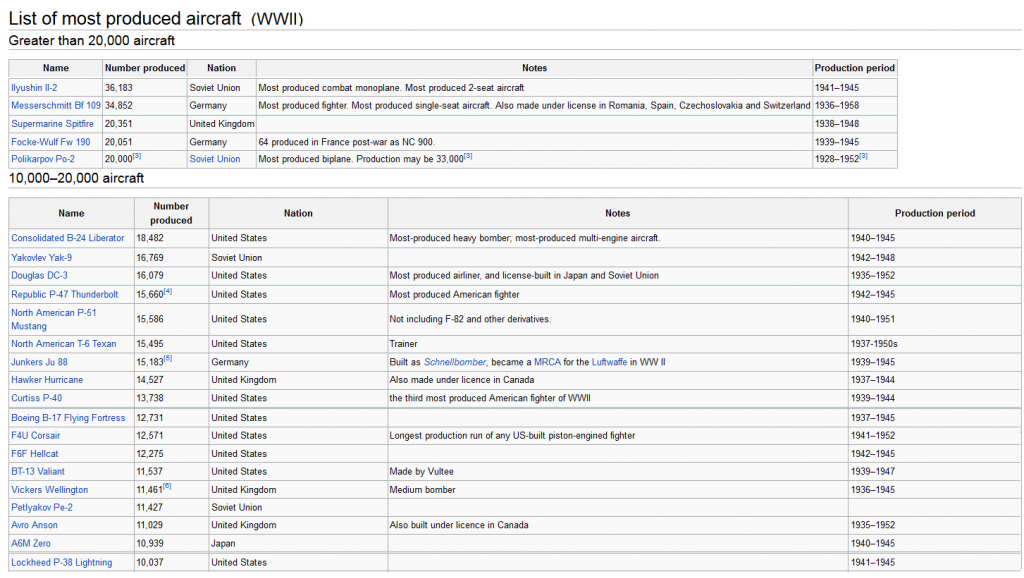
Task: Open the Hawker Hurricane link
Action: click(x=47, y=379)
